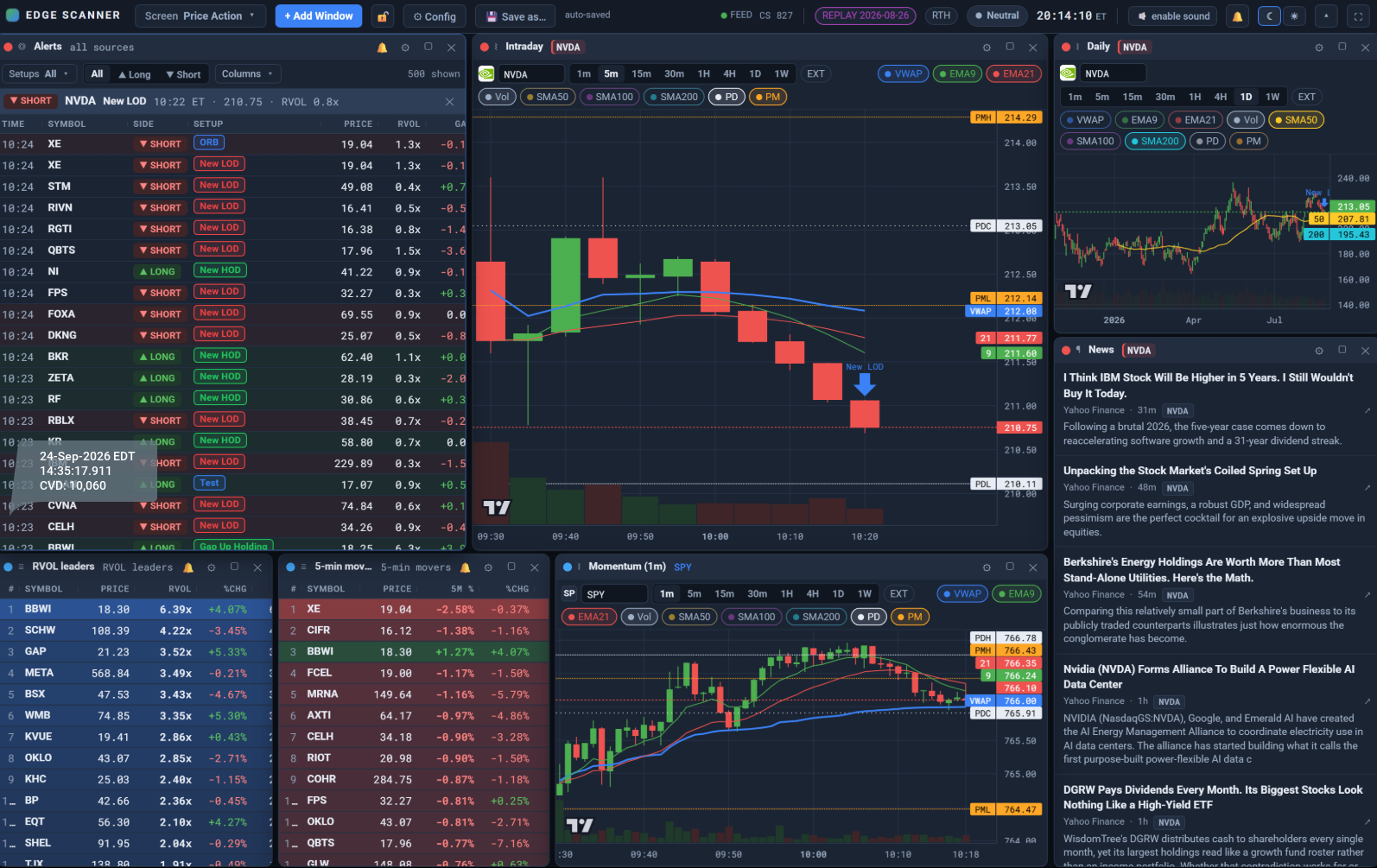Image resolution: width=1377 pixels, height=868 pixels.
Task: Open the Nvidia Forms Alliance news headline
Action: point(1209,677)
